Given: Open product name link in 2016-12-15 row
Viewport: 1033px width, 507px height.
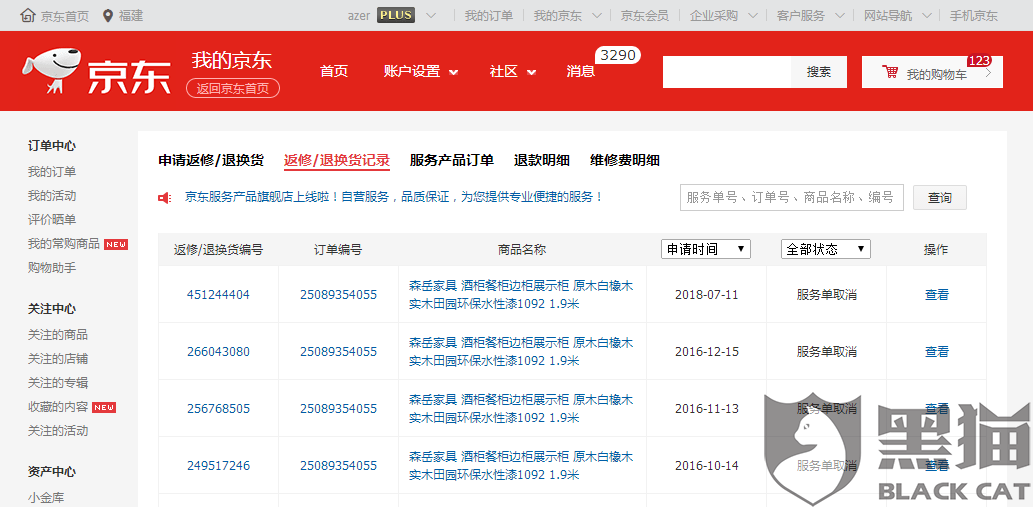Looking at the screenshot, I should point(521,352).
